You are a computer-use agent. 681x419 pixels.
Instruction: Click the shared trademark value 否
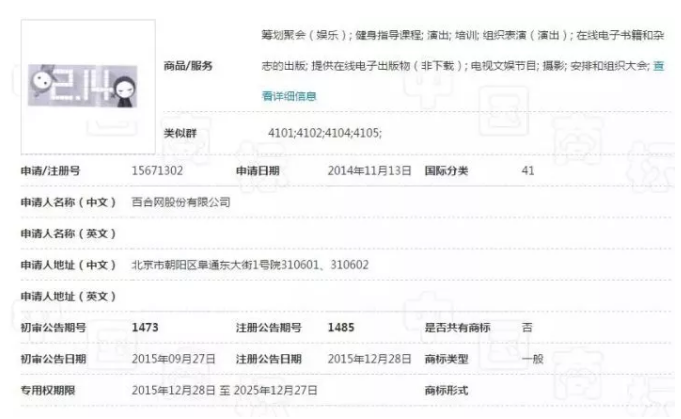coord(527,327)
